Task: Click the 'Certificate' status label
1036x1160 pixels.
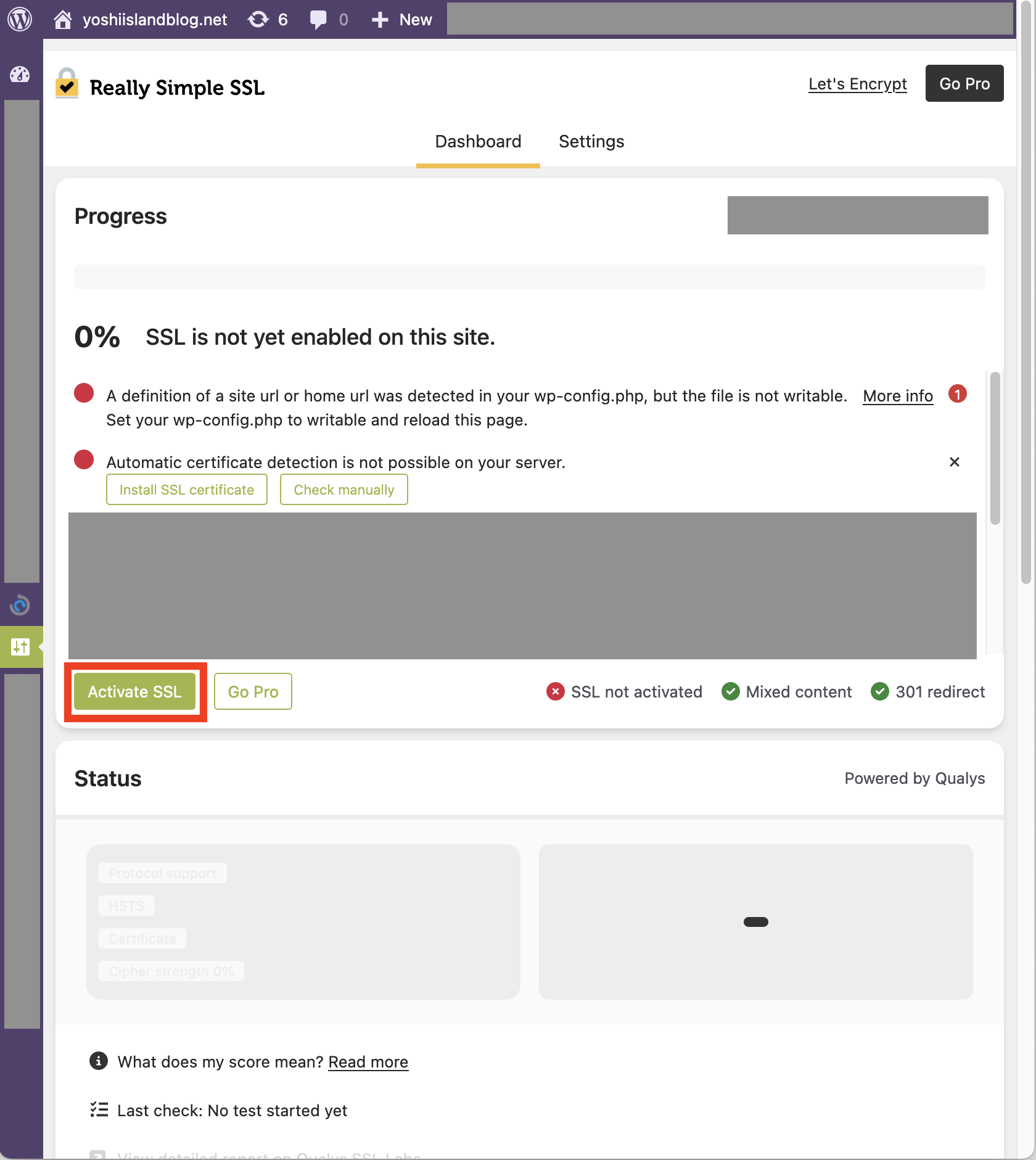Action: click(x=142, y=939)
